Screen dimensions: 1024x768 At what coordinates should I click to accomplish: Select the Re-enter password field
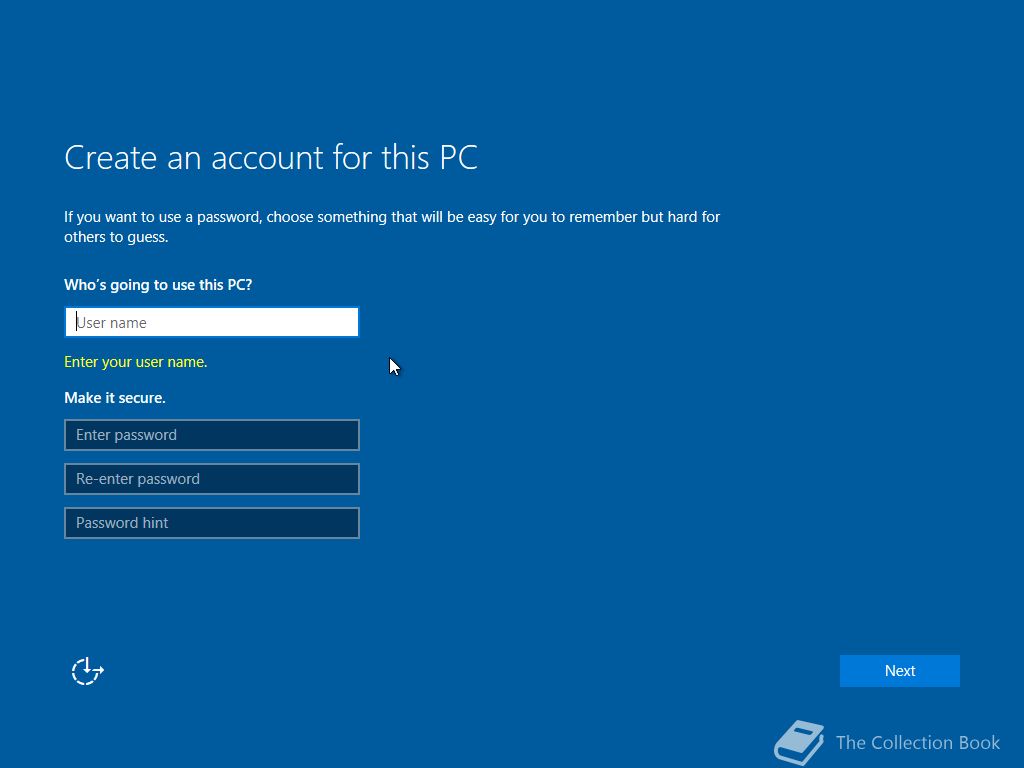(x=212, y=479)
